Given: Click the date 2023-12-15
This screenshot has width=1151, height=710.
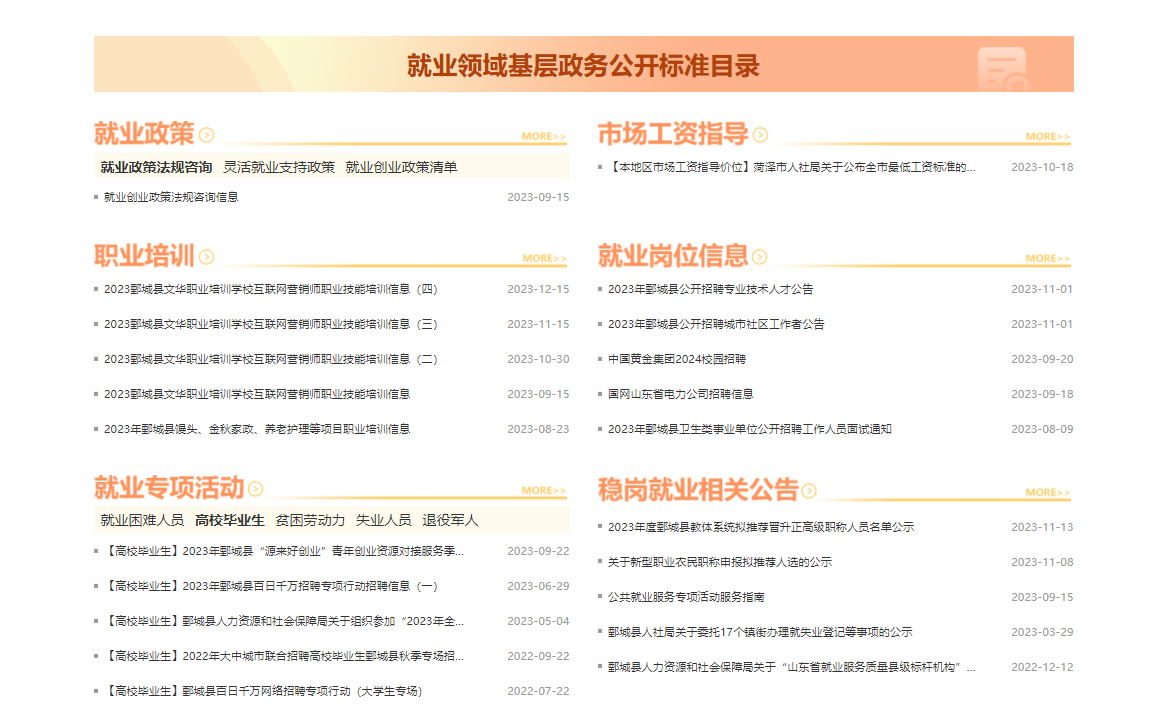Looking at the screenshot, I should tap(538, 289).
